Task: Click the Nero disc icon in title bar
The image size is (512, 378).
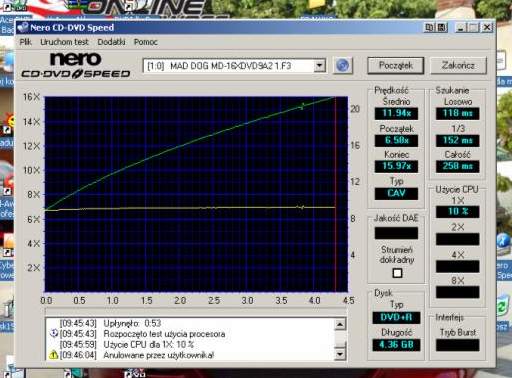Action: [23, 27]
